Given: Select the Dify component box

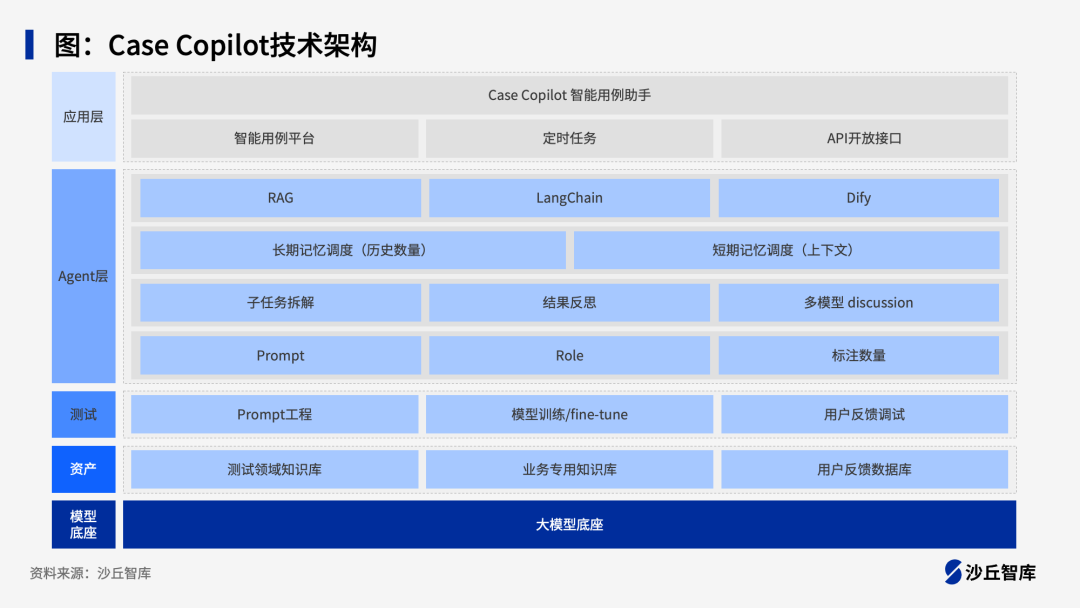Looking at the screenshot, I should pos(858,198).
